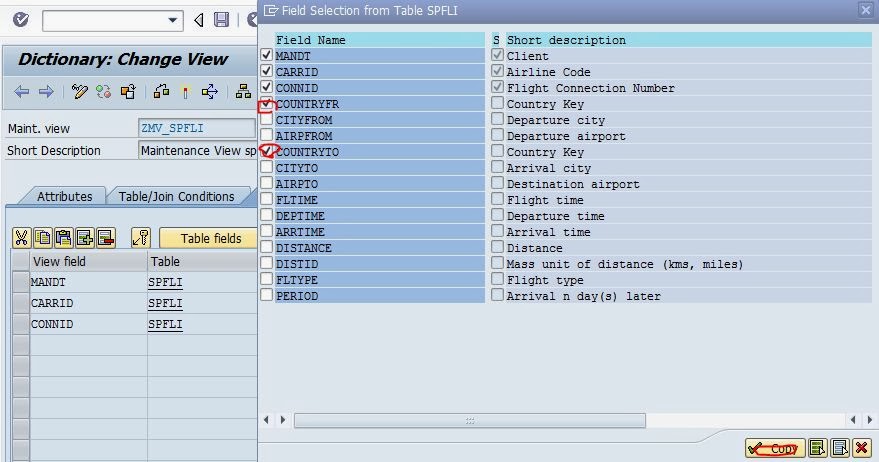Select the 'Arrival n day(s) later' description
Image resolution: width=879 pixels, height=462 pixels.
click(x=584, y=296)
